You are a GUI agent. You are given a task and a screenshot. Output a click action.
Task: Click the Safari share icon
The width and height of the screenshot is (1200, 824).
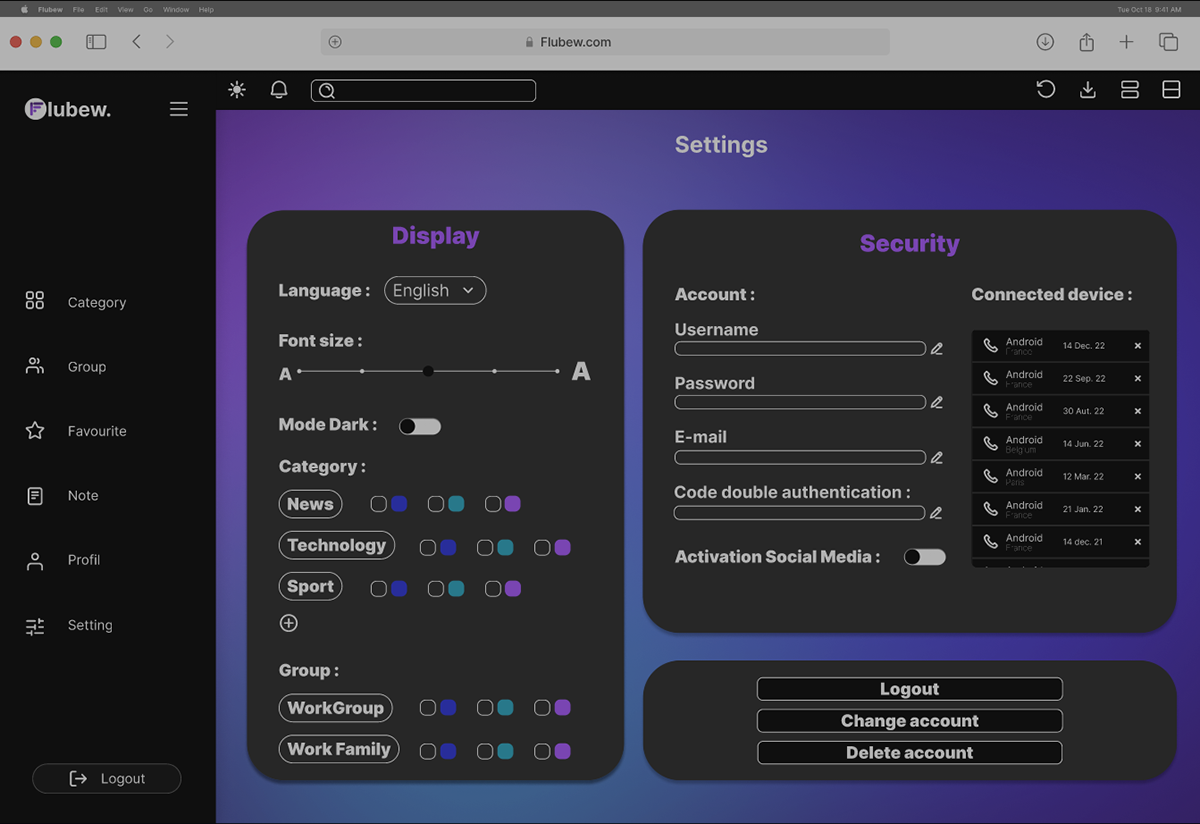pos(1087,42)
